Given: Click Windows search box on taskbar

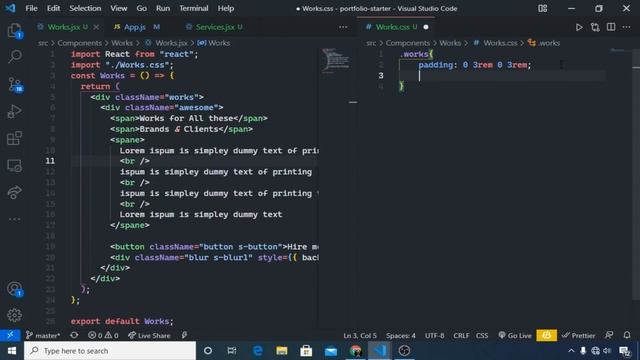Looking at the screenshot, I should [x=110, y=351].
